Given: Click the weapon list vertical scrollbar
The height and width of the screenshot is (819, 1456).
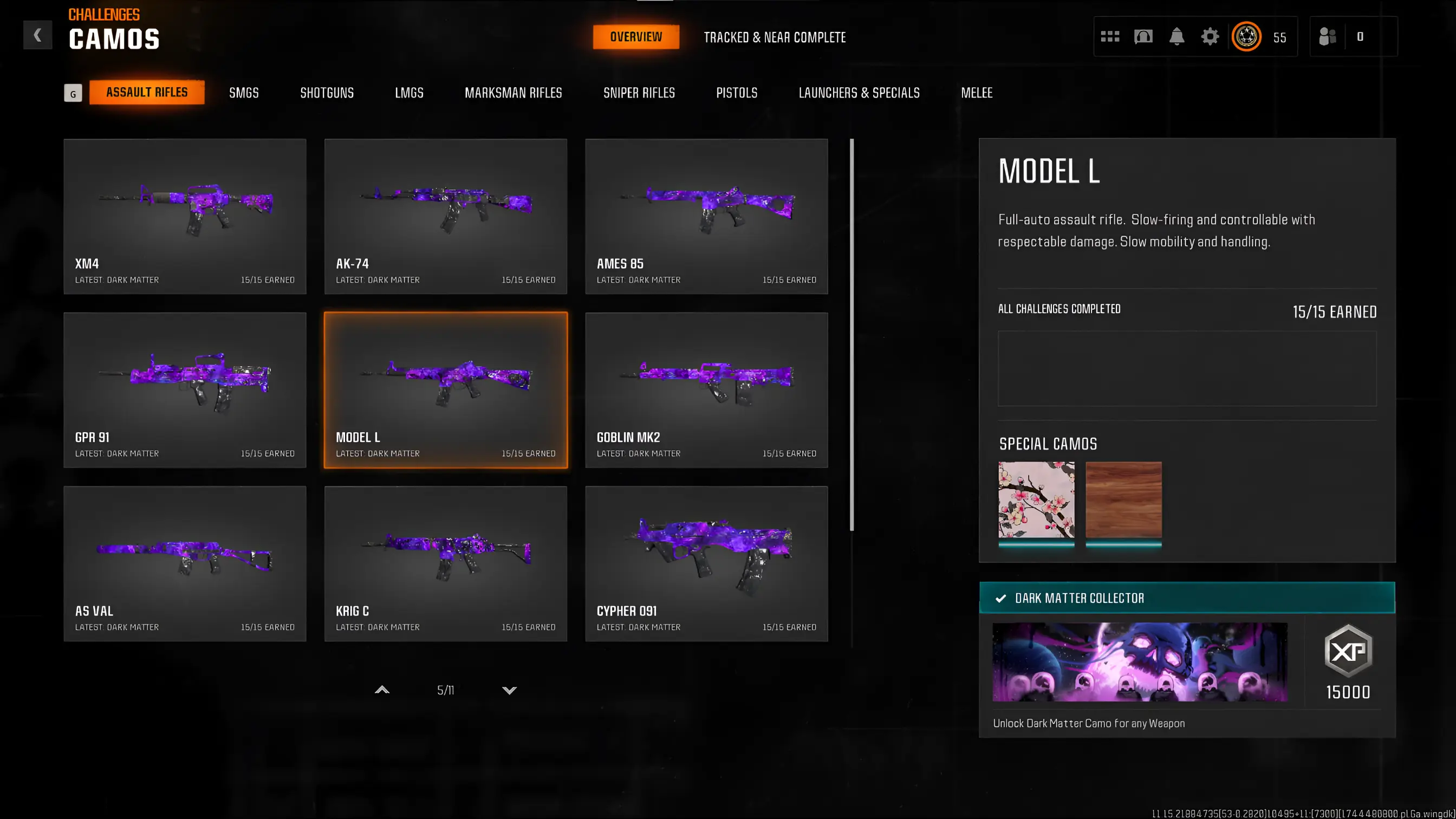Looking at the screenshot, I should [x=851, y=335].
